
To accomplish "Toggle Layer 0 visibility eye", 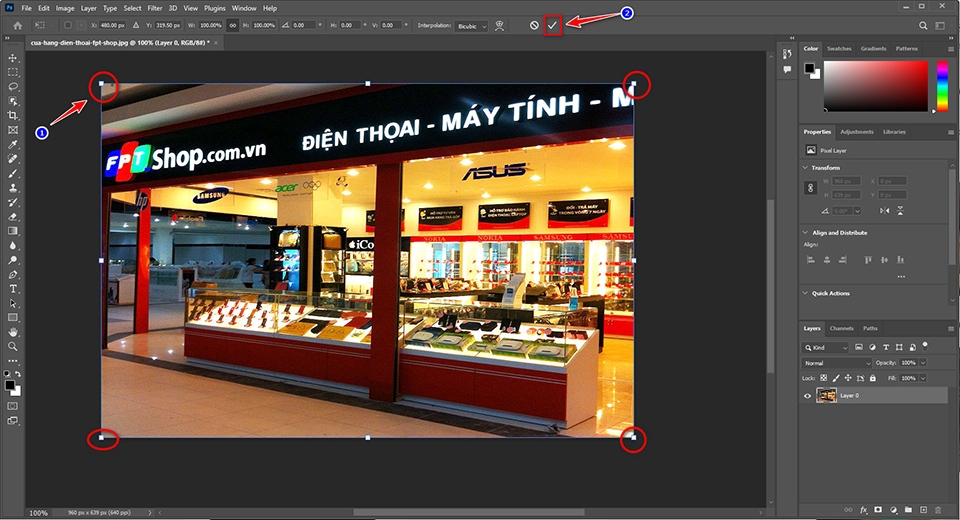I will pos(808,396).
